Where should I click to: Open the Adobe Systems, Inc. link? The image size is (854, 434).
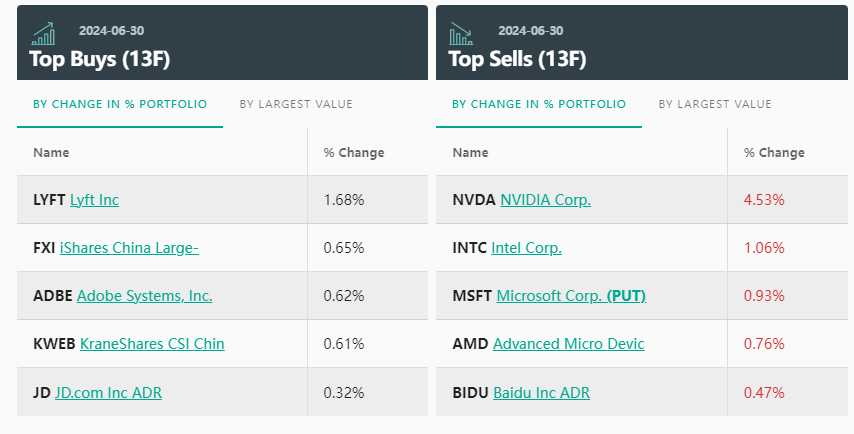coord(144,296)
